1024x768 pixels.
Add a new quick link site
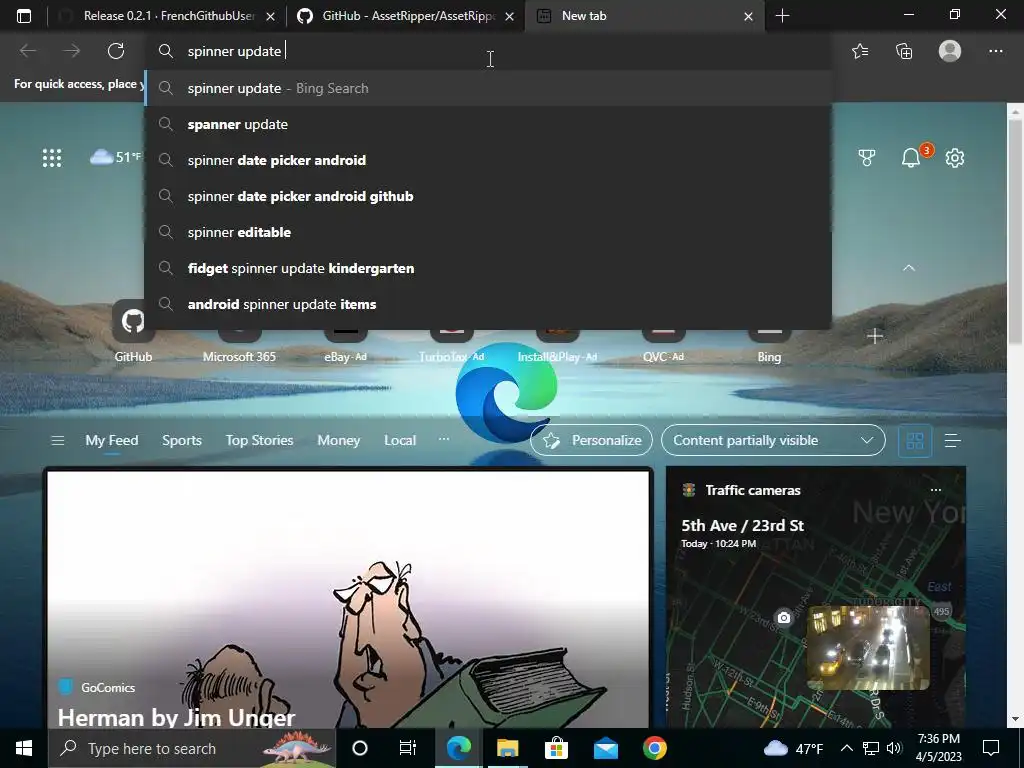[874, 336]
